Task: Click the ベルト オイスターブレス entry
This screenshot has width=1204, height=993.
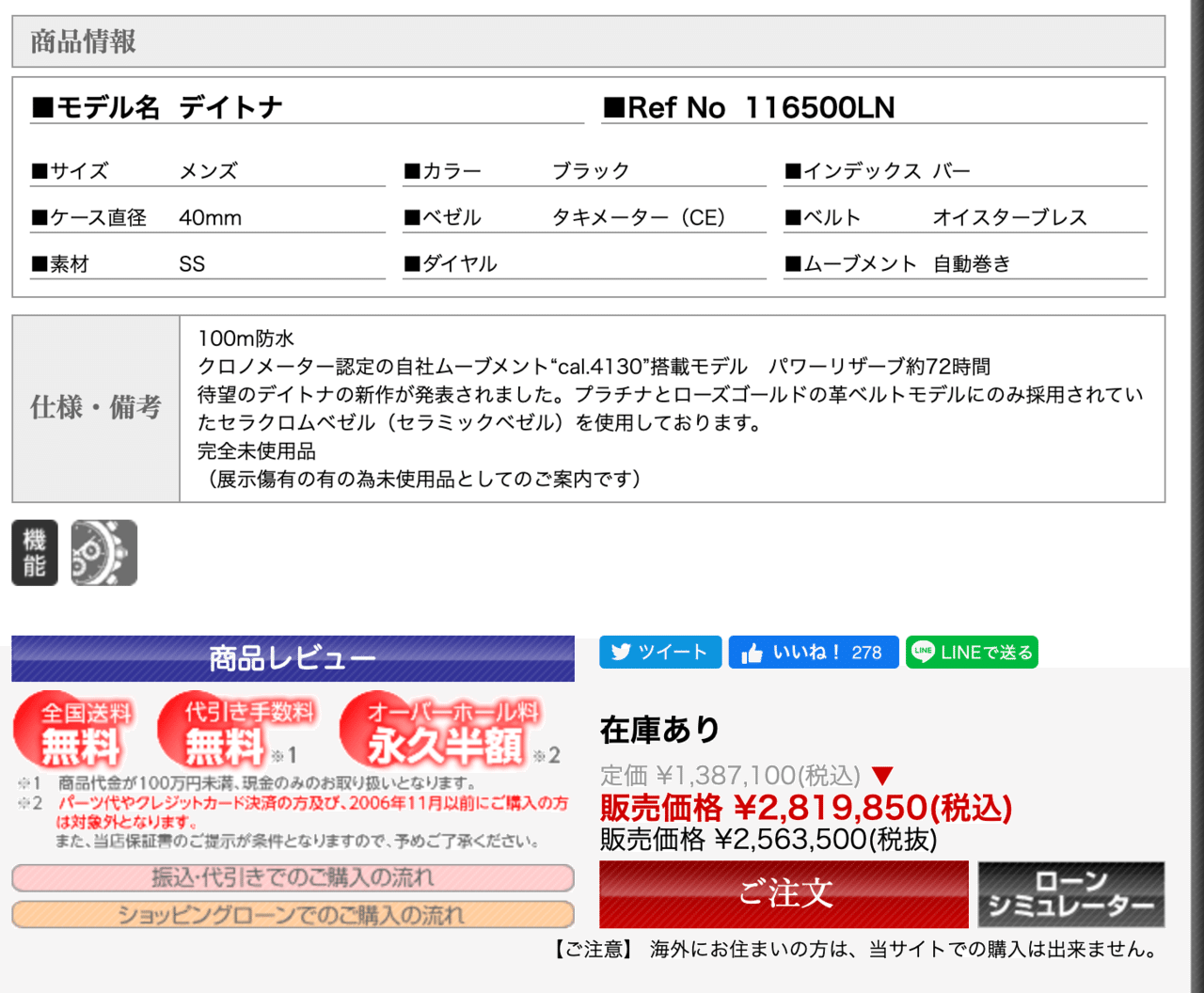Action: (966, 218)
